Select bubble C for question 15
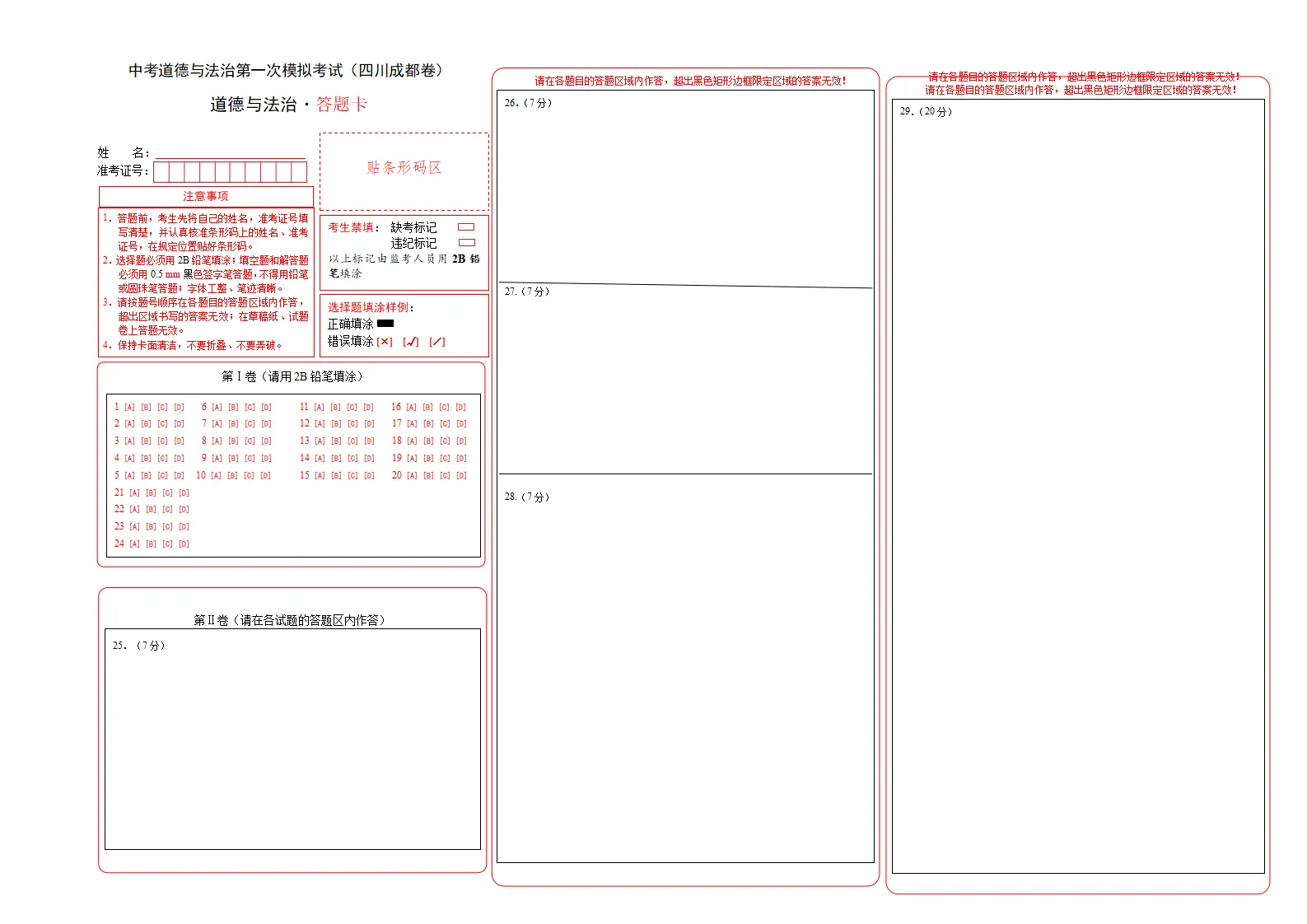The height and width of the screenshot is (924, 1307). click(352, 475)
